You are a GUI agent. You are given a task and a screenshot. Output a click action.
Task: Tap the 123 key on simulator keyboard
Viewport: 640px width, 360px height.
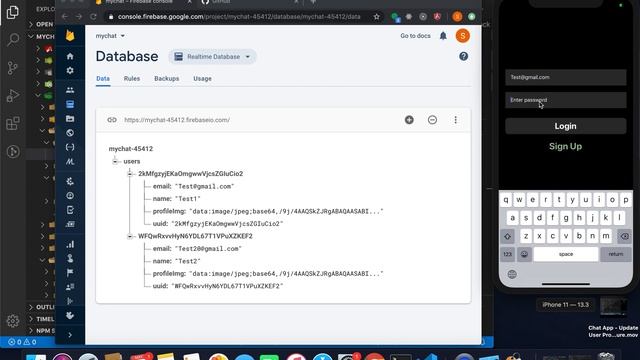pos(507,254)
